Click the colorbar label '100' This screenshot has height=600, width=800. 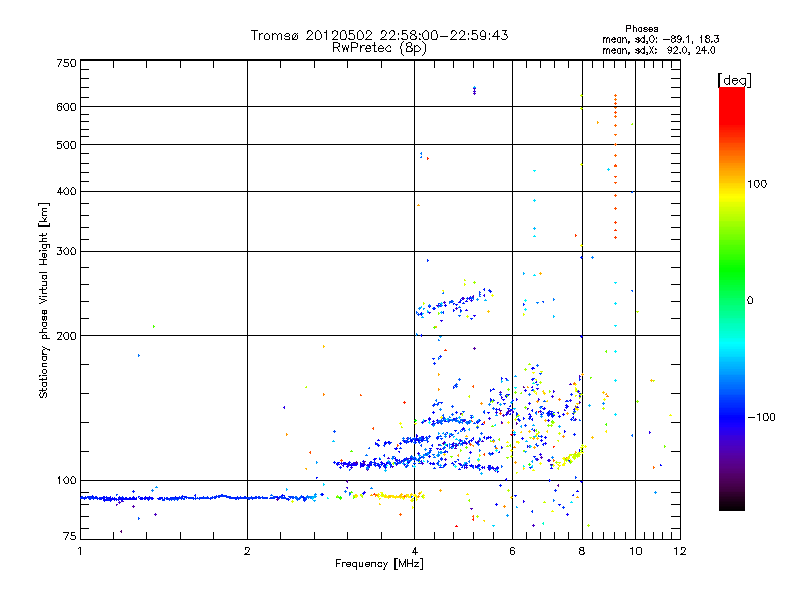click(757, 184)
